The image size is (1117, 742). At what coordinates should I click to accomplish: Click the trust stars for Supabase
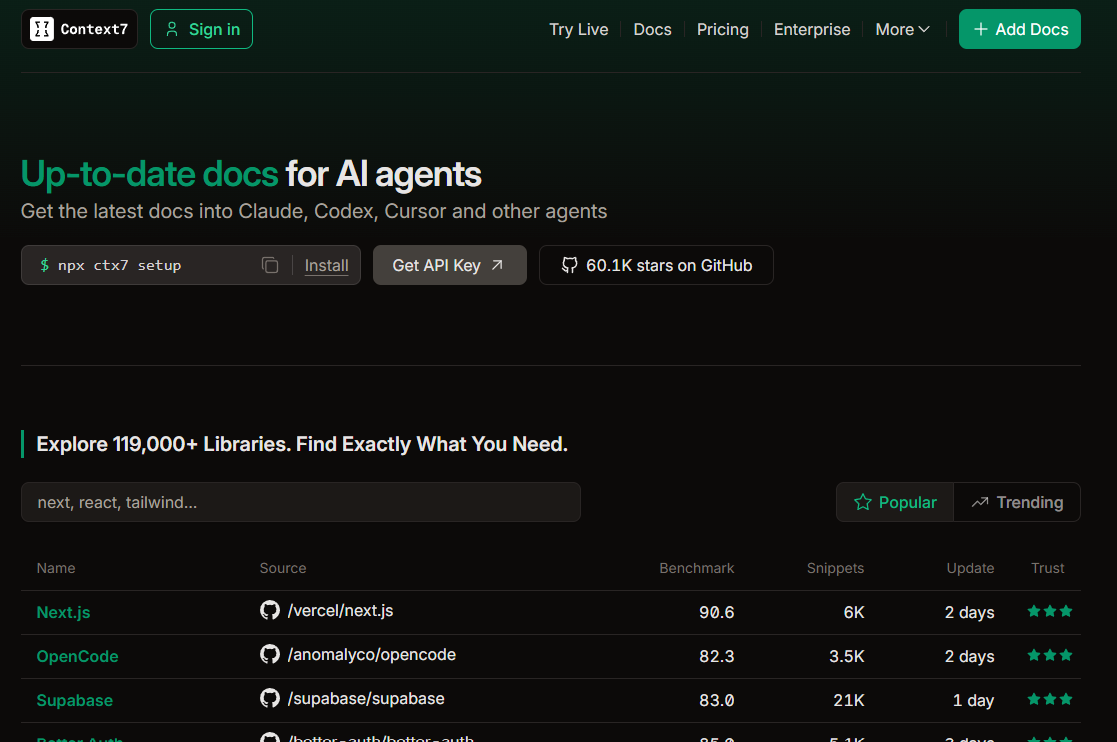point(1049,699)
